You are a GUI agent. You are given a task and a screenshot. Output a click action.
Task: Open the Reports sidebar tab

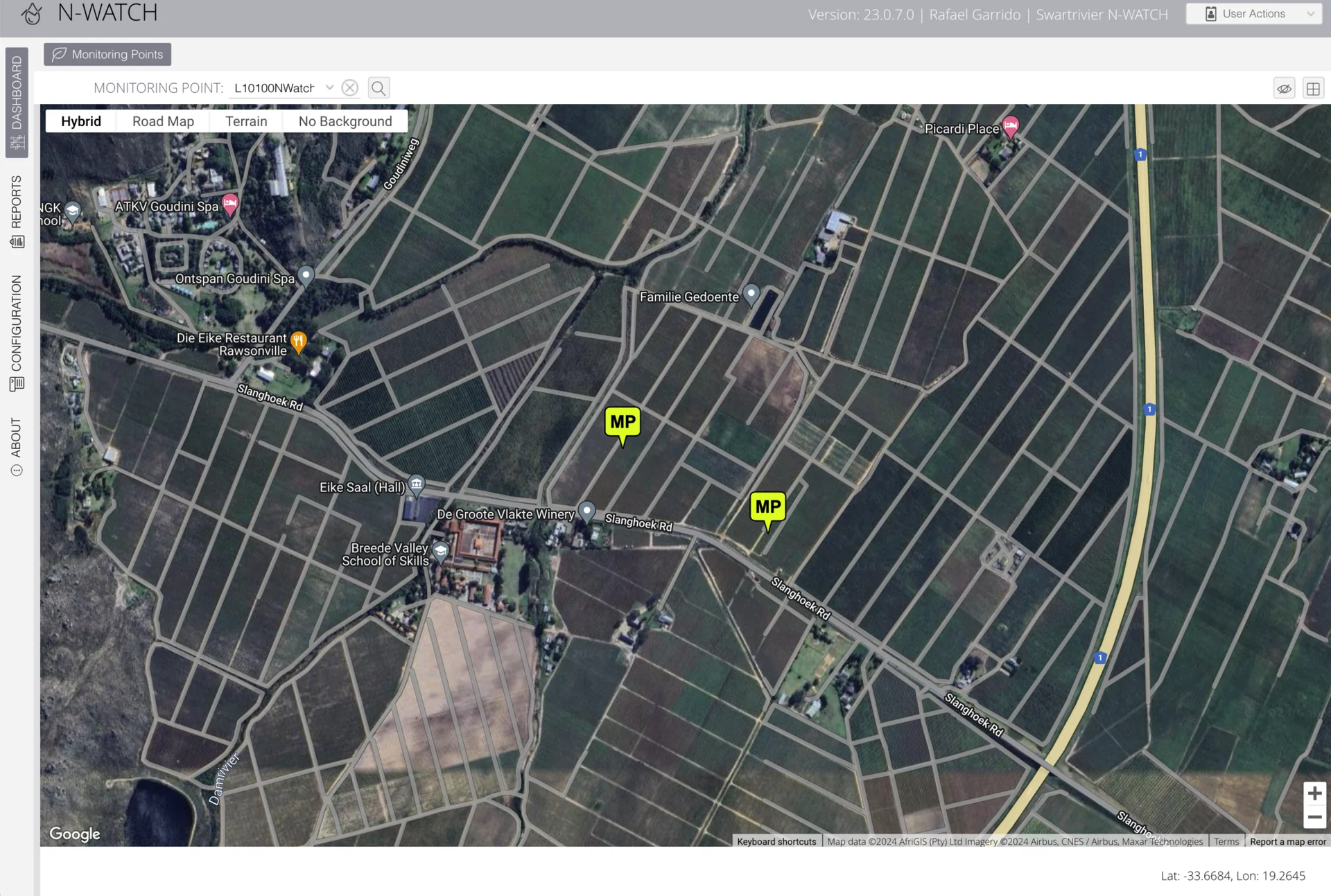17,211
